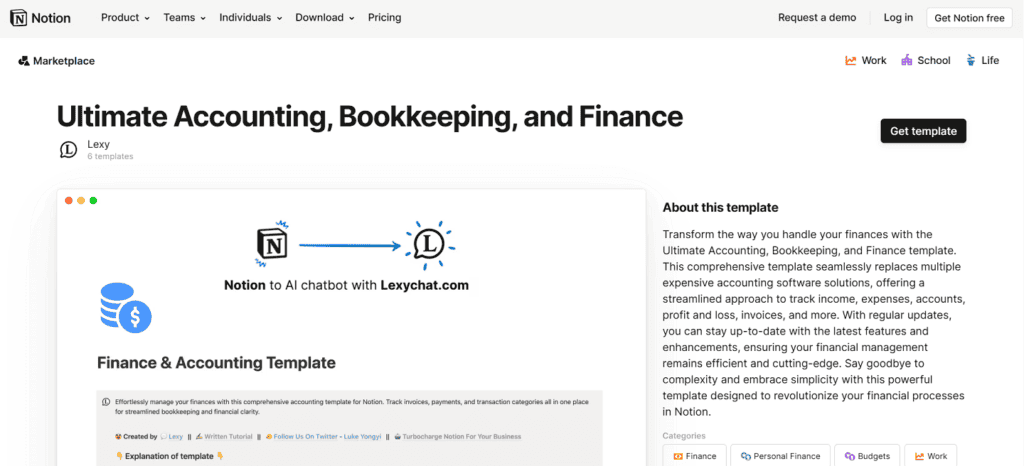Click the School building icon
This screenshot has width=1024, height=466.
point(906,60)
